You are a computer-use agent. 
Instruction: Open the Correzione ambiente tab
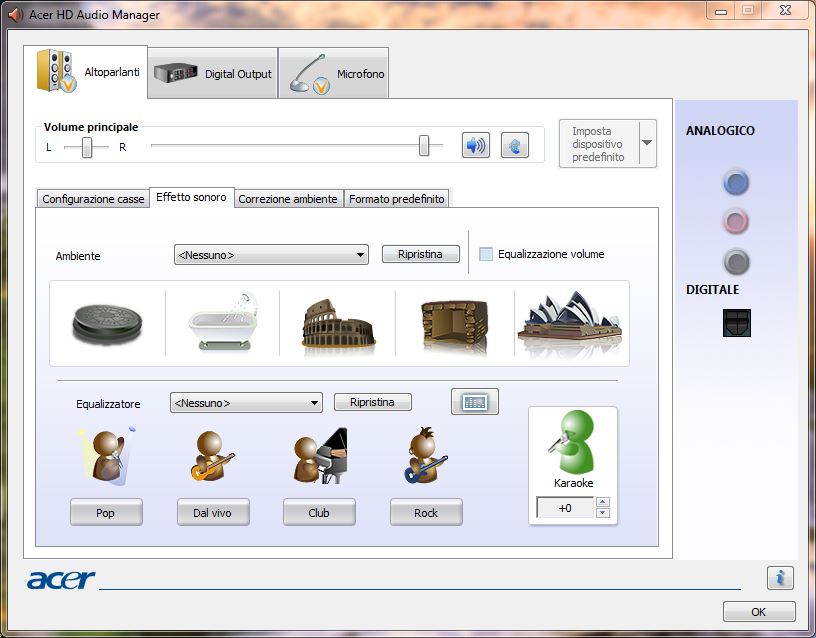pyautogui.click(x=288, y=199)
